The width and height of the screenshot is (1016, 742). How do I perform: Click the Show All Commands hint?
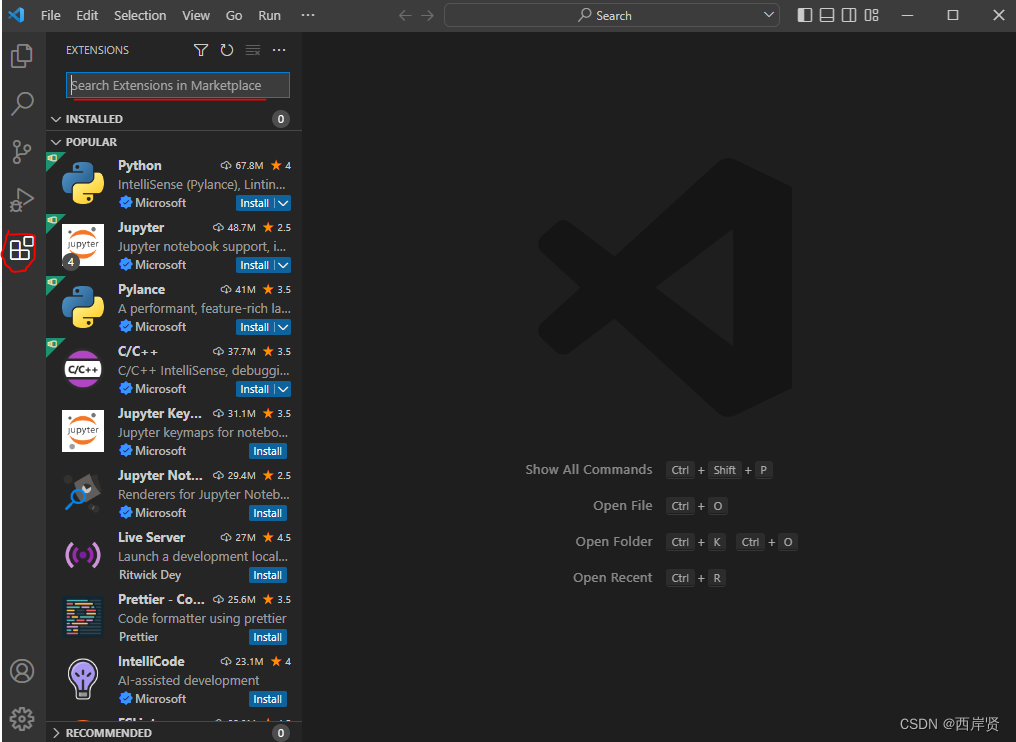click(588, 470)
